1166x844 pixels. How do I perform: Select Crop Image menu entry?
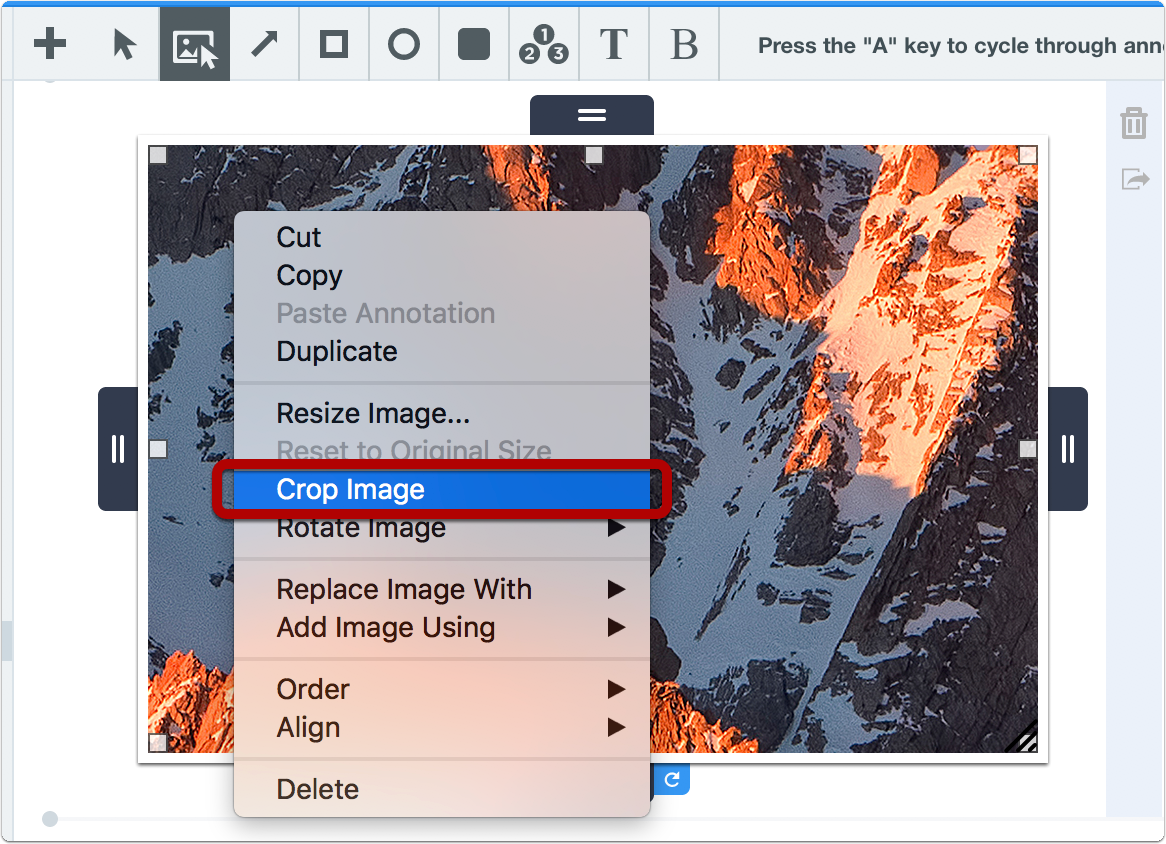pyautogui.click(x=442, y=489)
